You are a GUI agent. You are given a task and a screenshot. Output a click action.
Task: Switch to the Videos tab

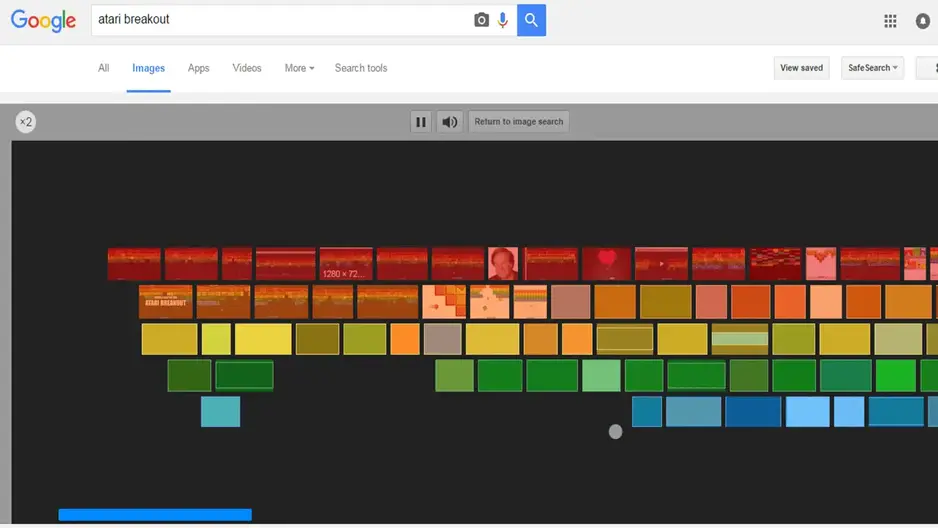pos(247,68)
